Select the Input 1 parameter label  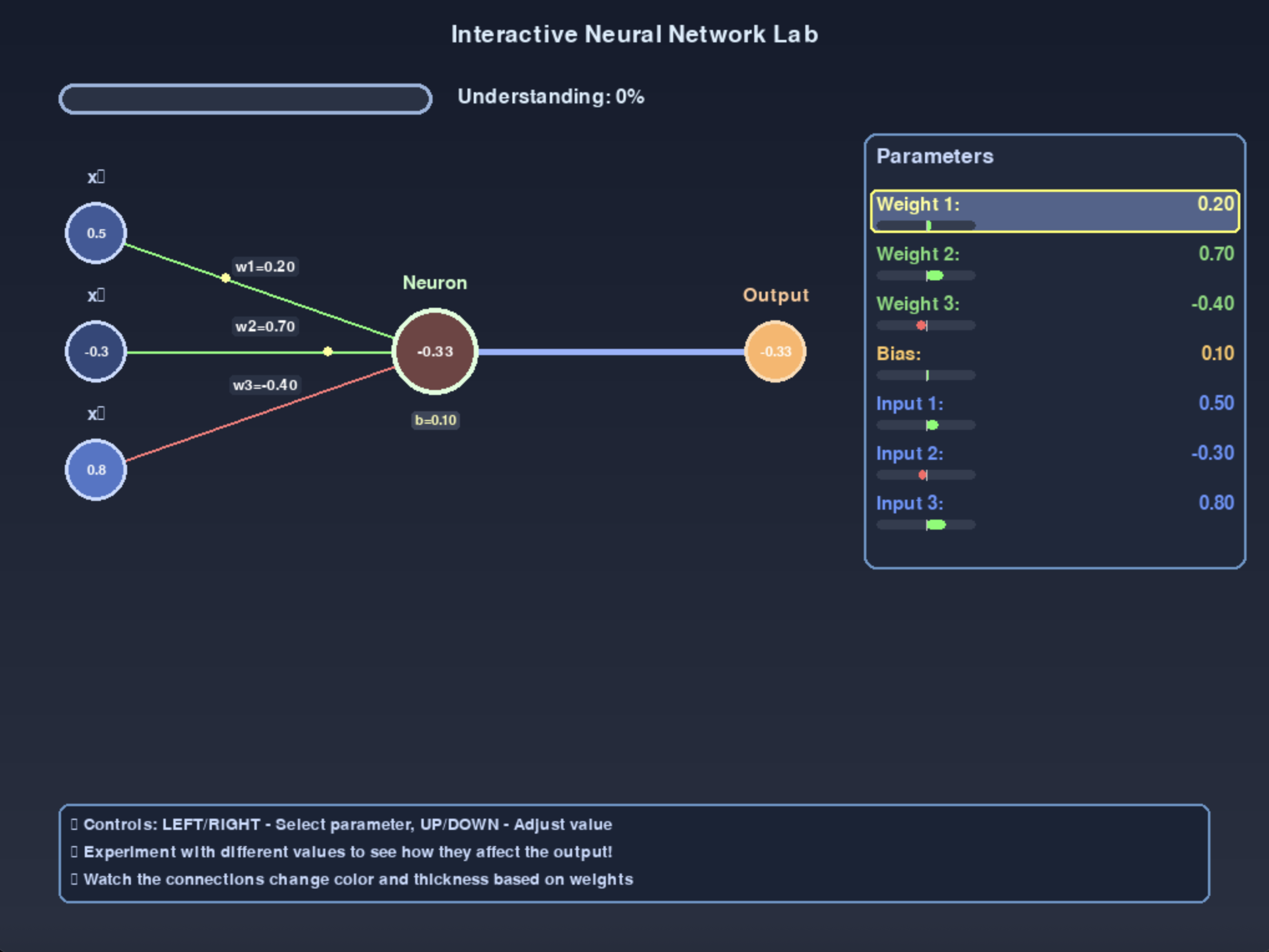coord(909,404)
